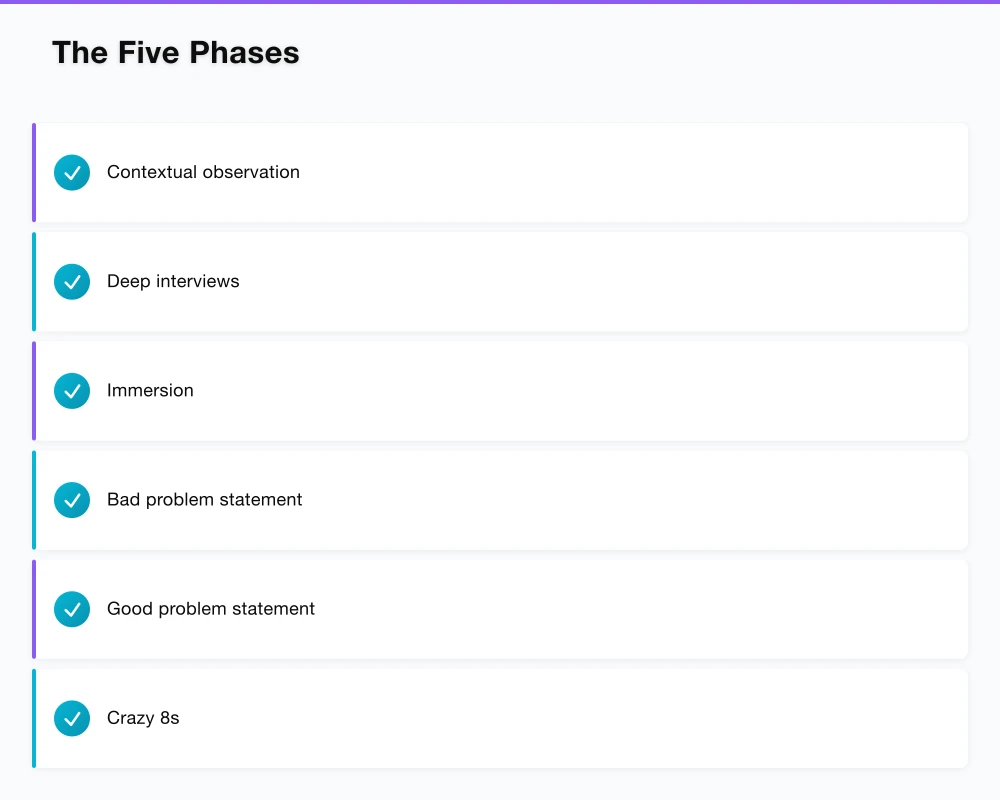The image size is (1000, 800).
Task: Click the teal accent bar beside Deep interviews
Action: point(34,281)
